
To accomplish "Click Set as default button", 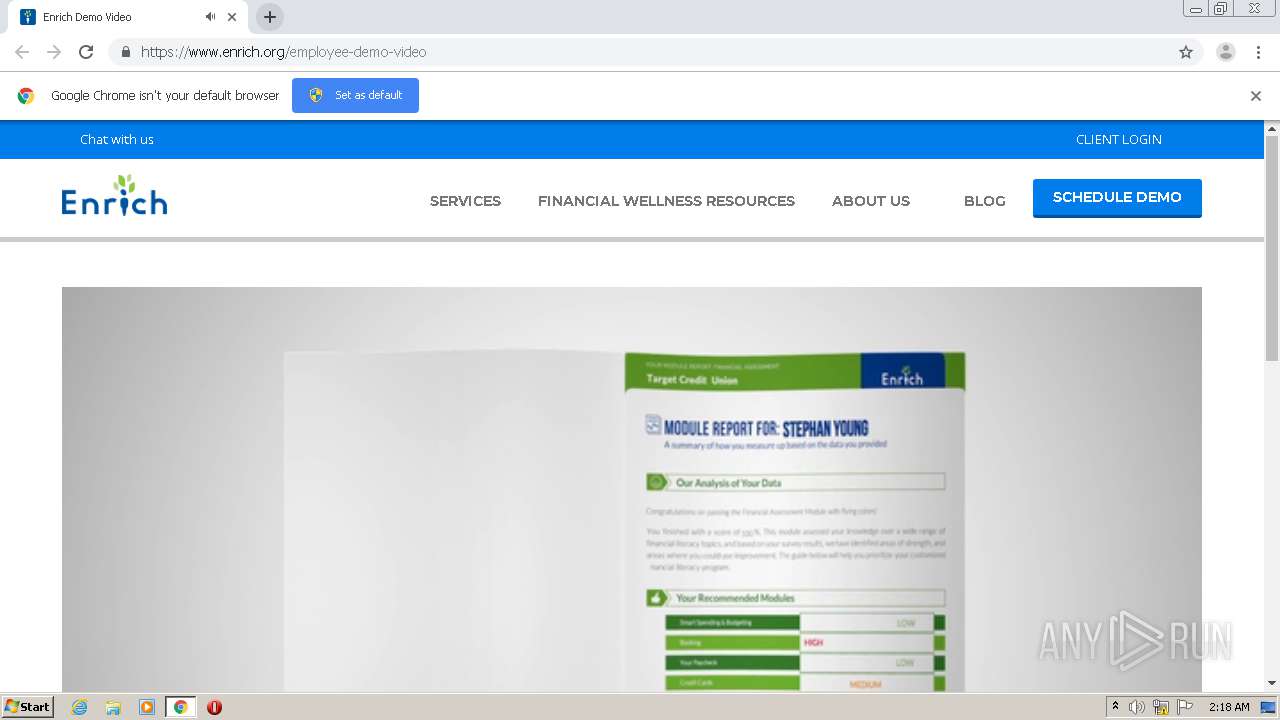I will point(355,95).
